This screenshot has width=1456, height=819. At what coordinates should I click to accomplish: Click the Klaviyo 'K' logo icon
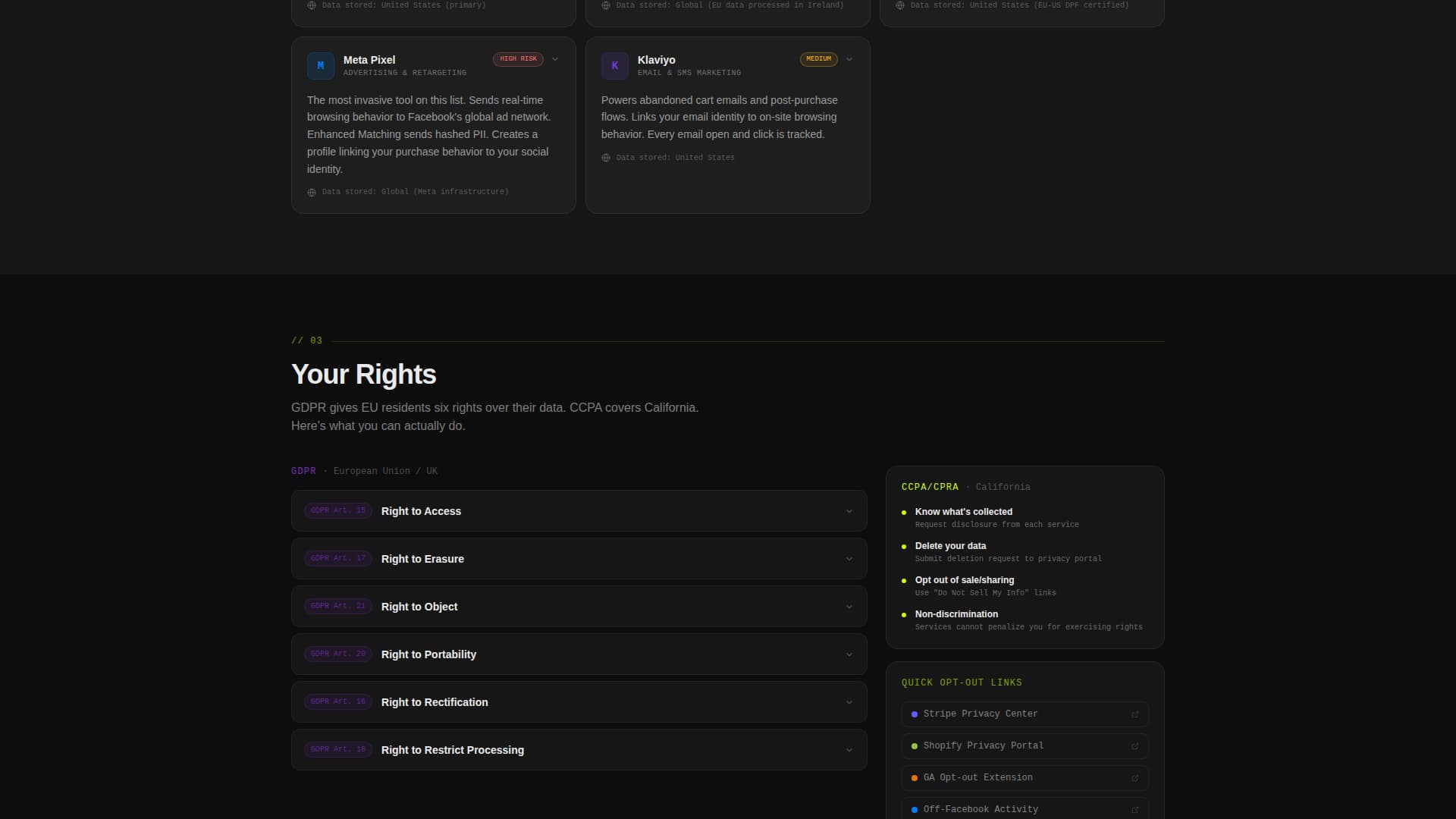tap(614, 66)
